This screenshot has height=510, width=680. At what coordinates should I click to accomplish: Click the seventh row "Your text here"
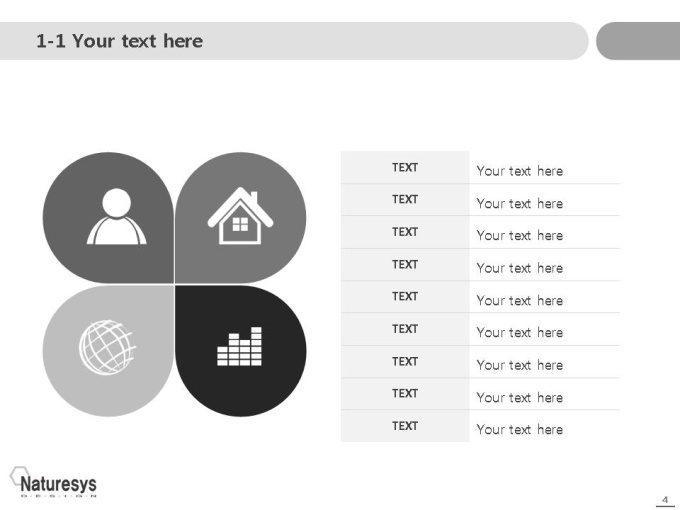[520, 365]
